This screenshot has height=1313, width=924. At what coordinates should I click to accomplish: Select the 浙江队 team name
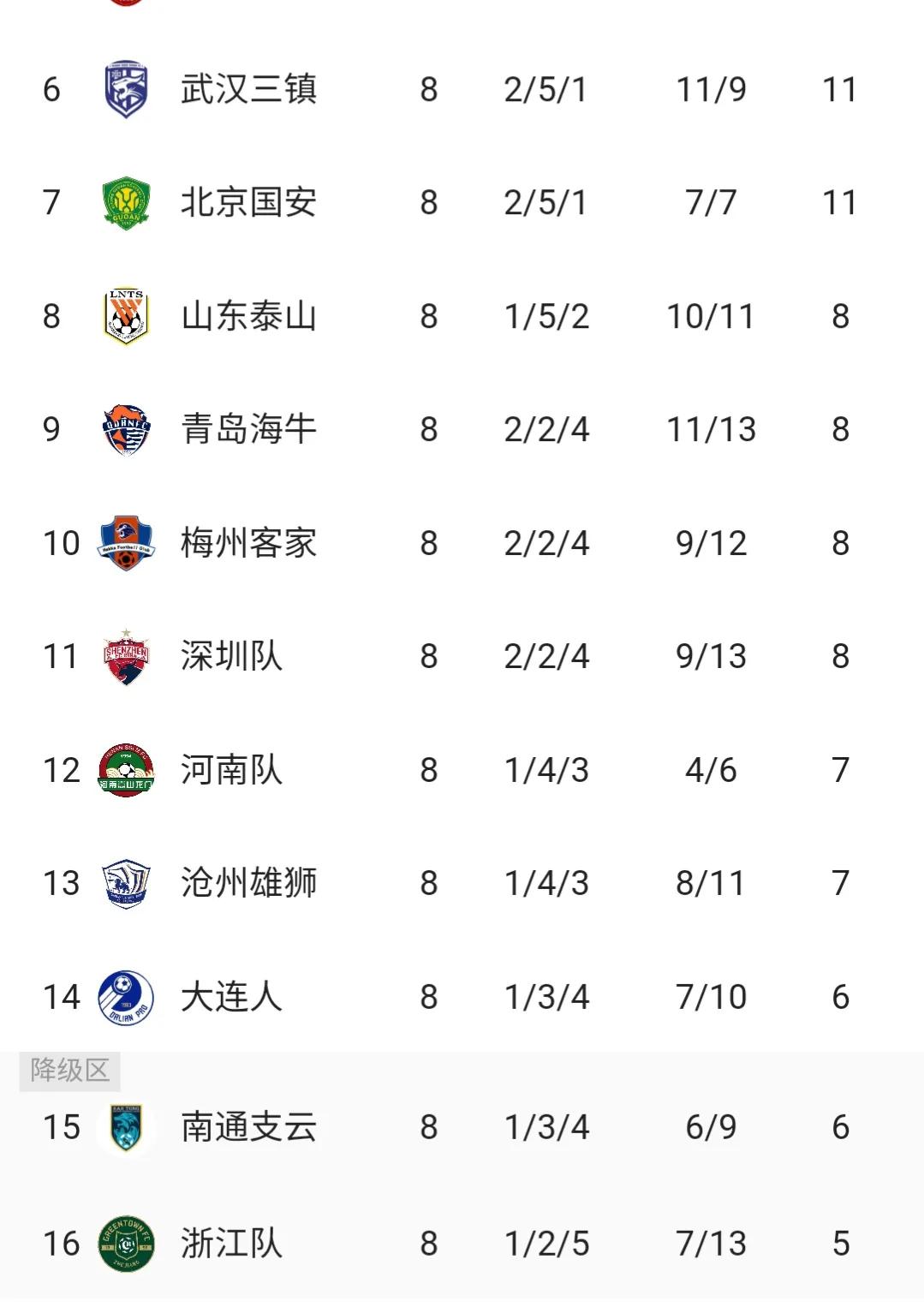pos(231,1243)
